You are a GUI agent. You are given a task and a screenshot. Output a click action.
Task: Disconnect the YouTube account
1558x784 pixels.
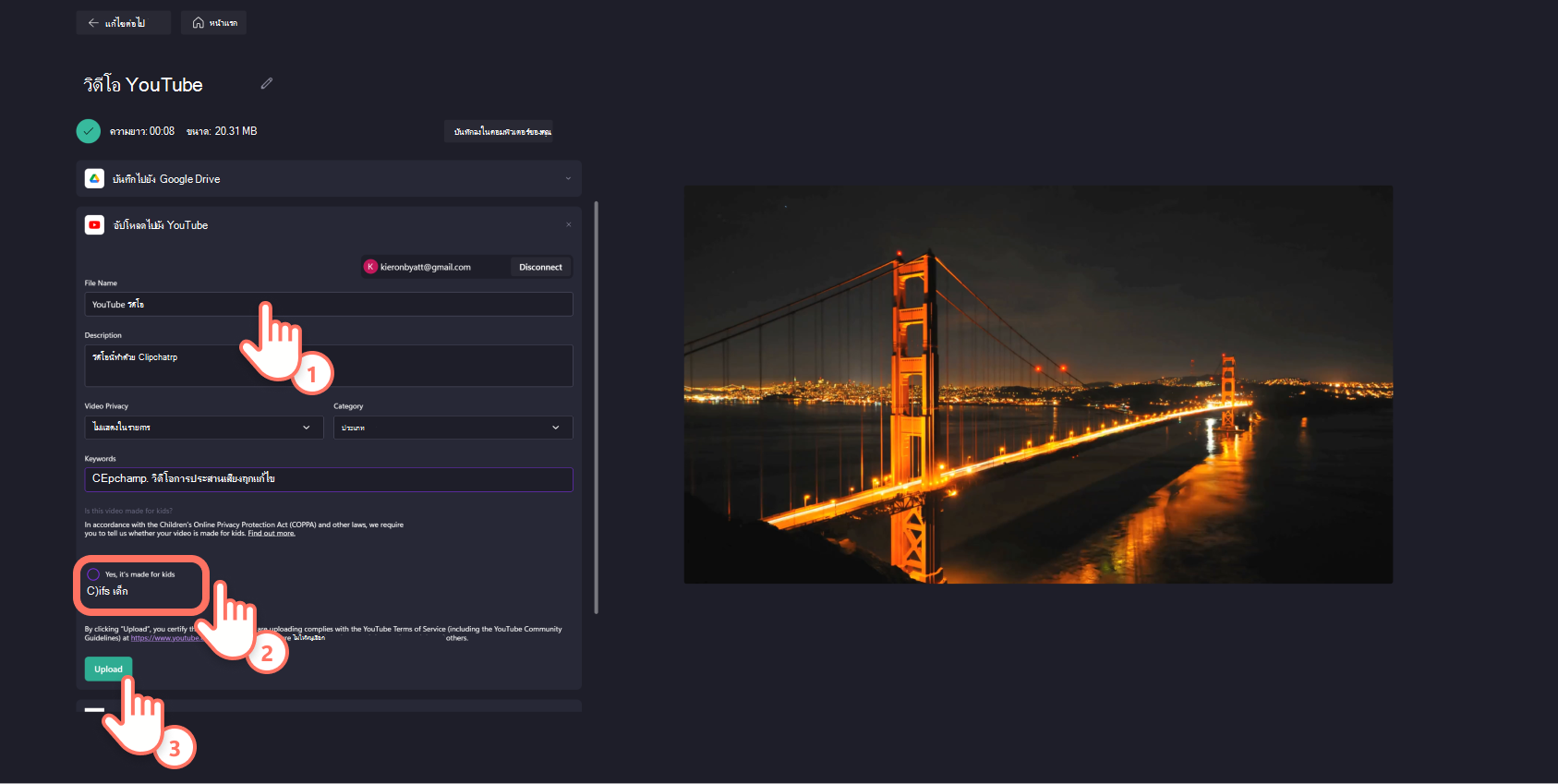click(x=540, y=267)
